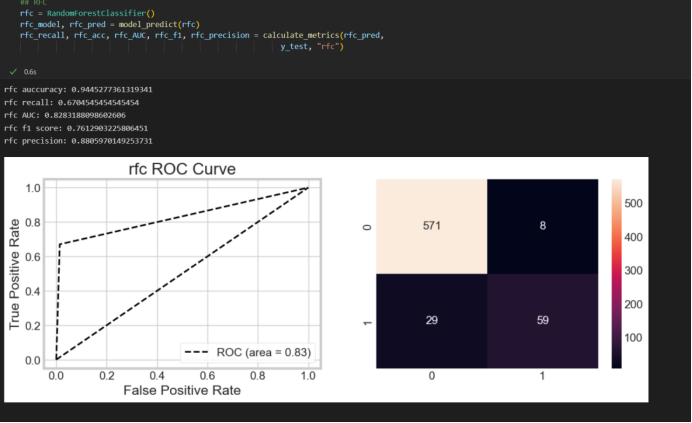
Task: Click the heatmap cell showing 571
Action: tap(431, 227)
